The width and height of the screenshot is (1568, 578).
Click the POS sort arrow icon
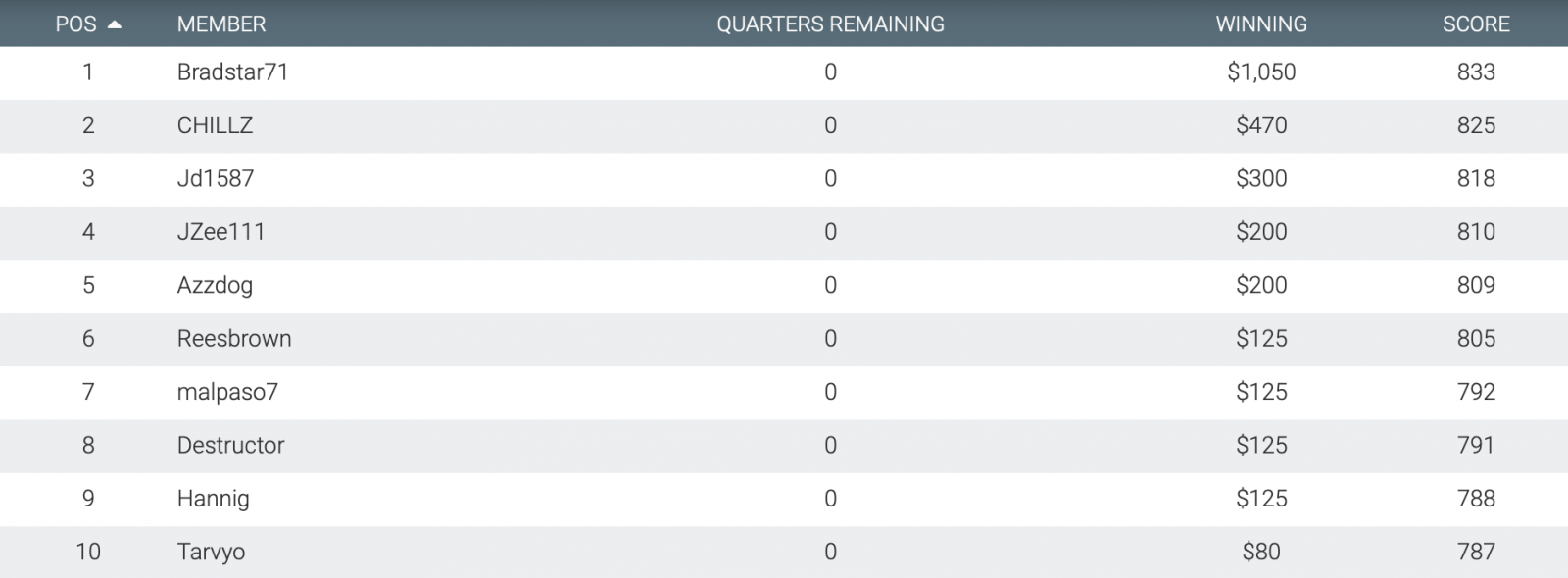pos(115,24)
